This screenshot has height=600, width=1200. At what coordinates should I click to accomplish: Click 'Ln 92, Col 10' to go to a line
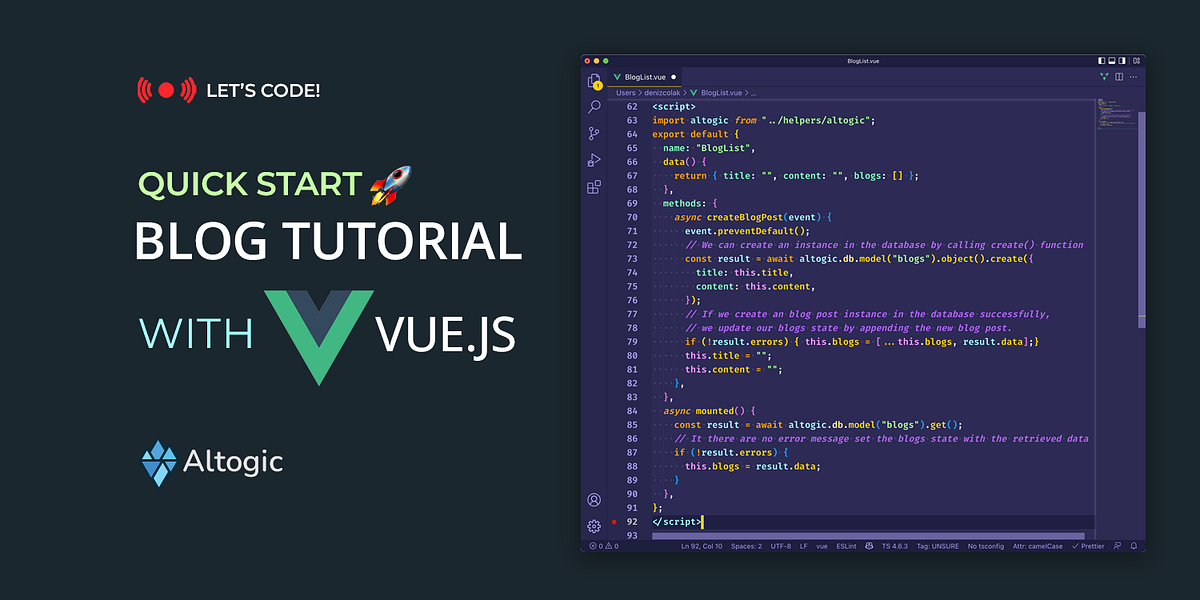[x=702, y=545]
